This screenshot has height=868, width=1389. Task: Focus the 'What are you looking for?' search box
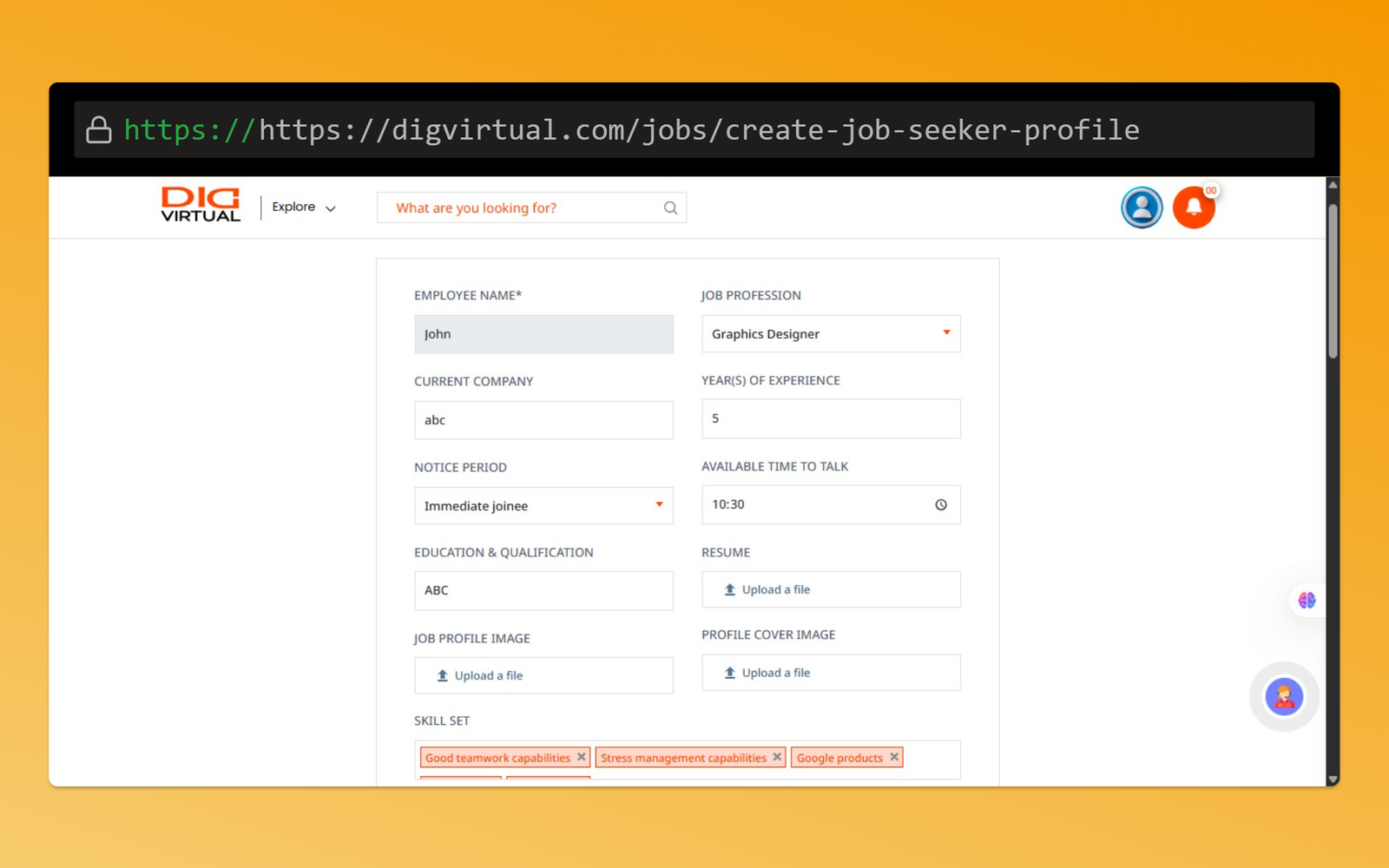[531, 208]
